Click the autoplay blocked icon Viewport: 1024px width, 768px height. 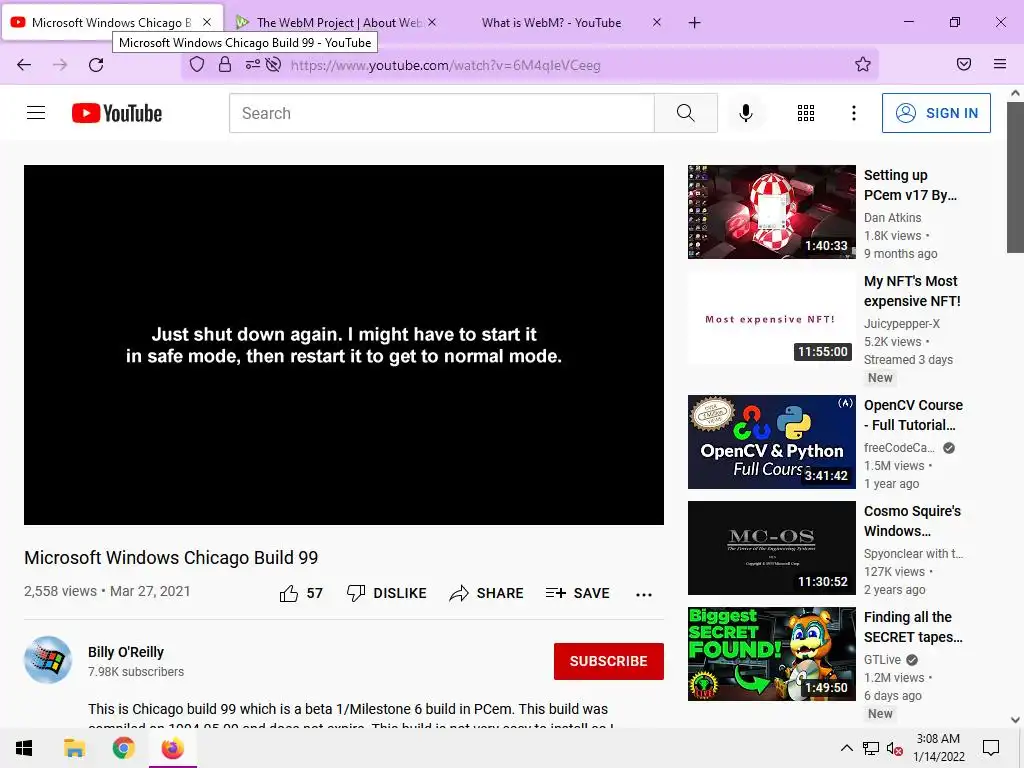273,64
